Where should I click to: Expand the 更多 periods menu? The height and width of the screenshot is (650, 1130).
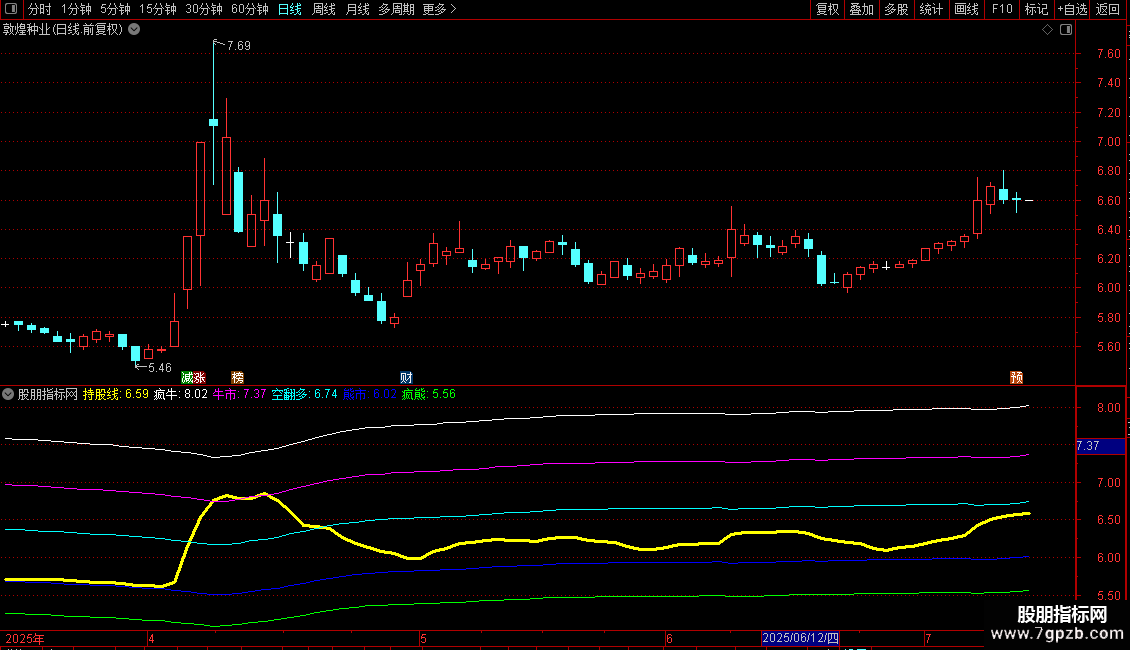(x=439, y=9)
